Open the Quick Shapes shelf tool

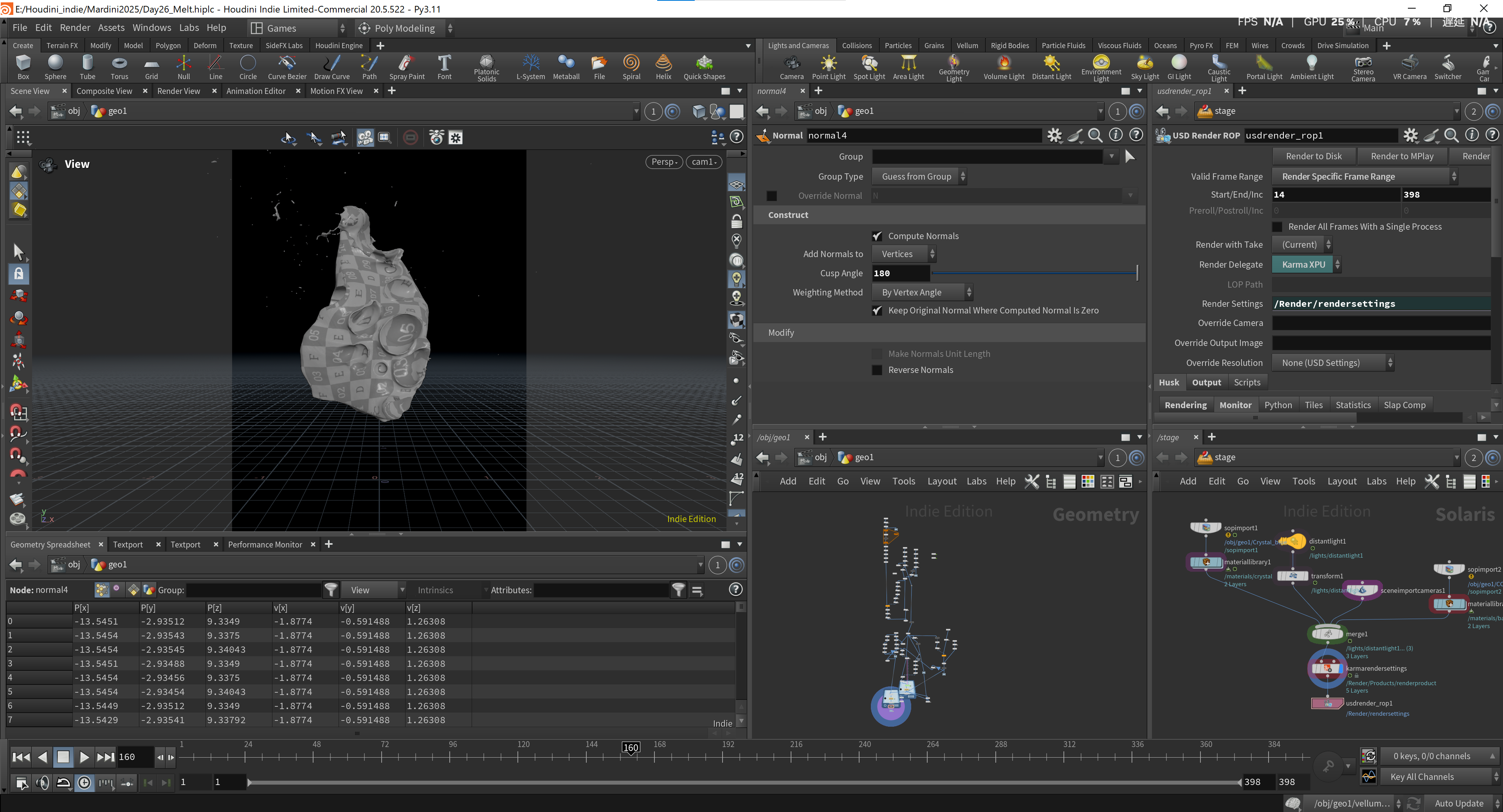click(x=704, y=67)
